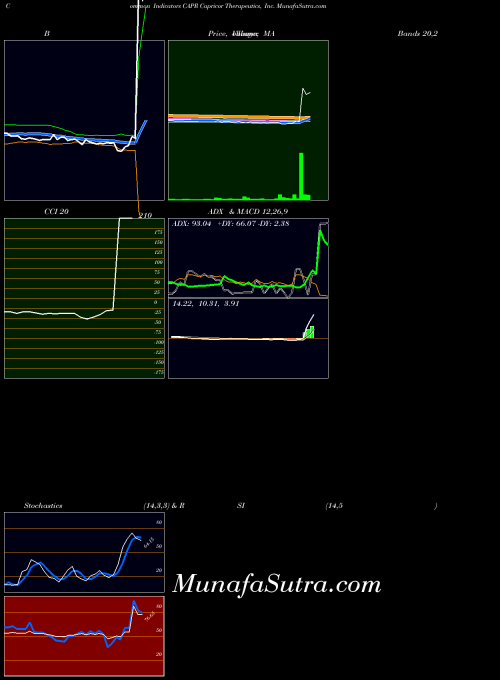Click the 50 level label on RSI chart
Screen dimensions: 500x680
click(159, 631)
